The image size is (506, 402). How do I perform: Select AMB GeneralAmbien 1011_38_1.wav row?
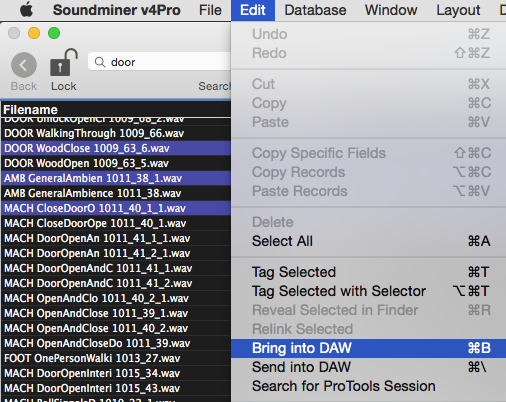click(x=115, y=178)
